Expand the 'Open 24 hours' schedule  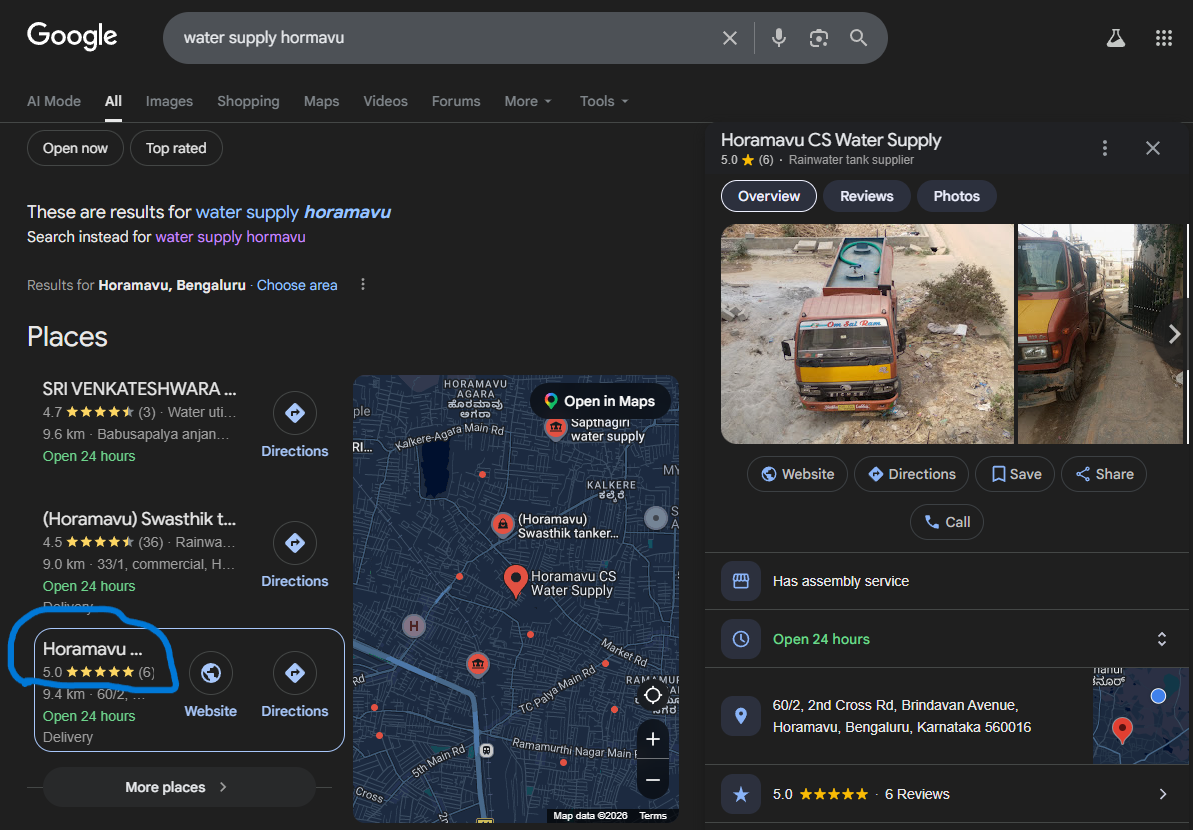(x=1161, y=639)
